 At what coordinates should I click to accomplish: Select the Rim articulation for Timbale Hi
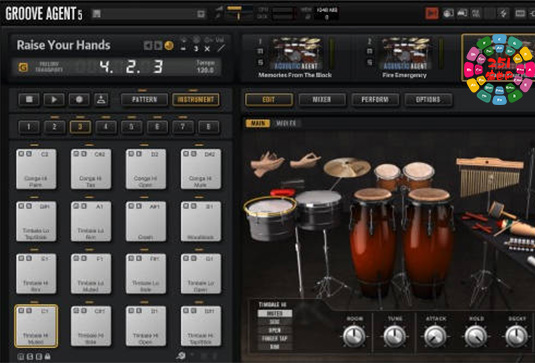coord(275,347)
